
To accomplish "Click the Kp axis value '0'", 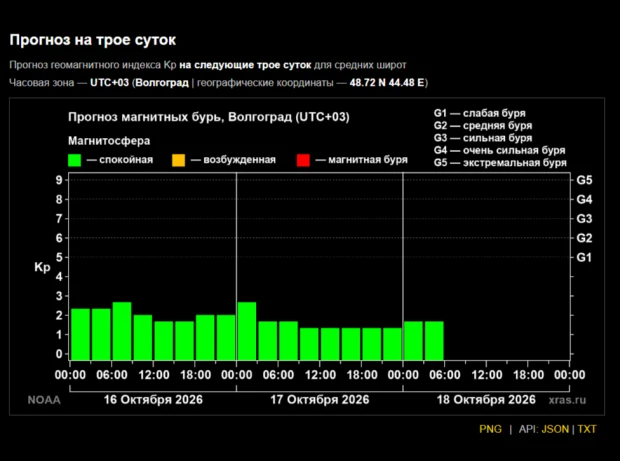I will click(x=59, y=354).
